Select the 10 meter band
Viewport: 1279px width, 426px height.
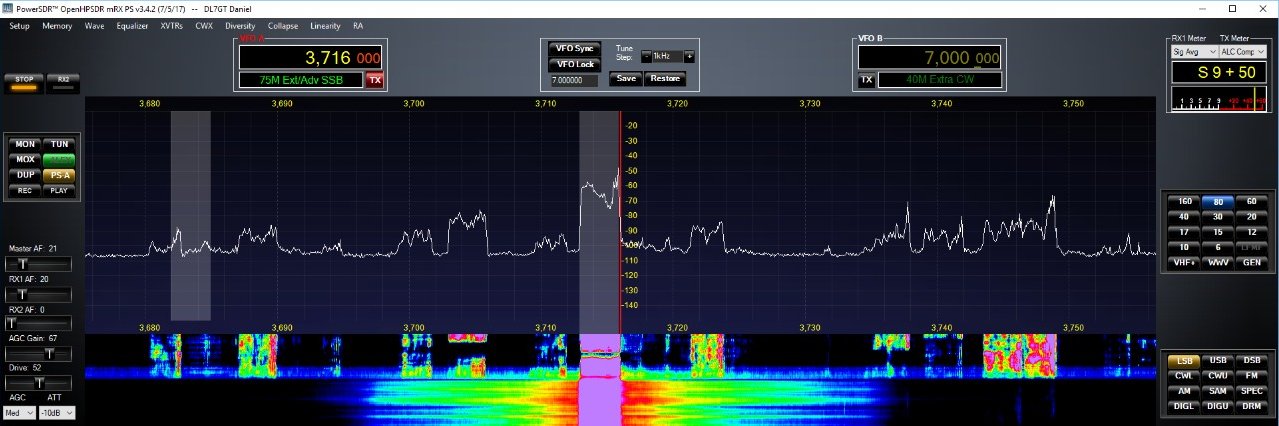click(x=1185, y=246)
